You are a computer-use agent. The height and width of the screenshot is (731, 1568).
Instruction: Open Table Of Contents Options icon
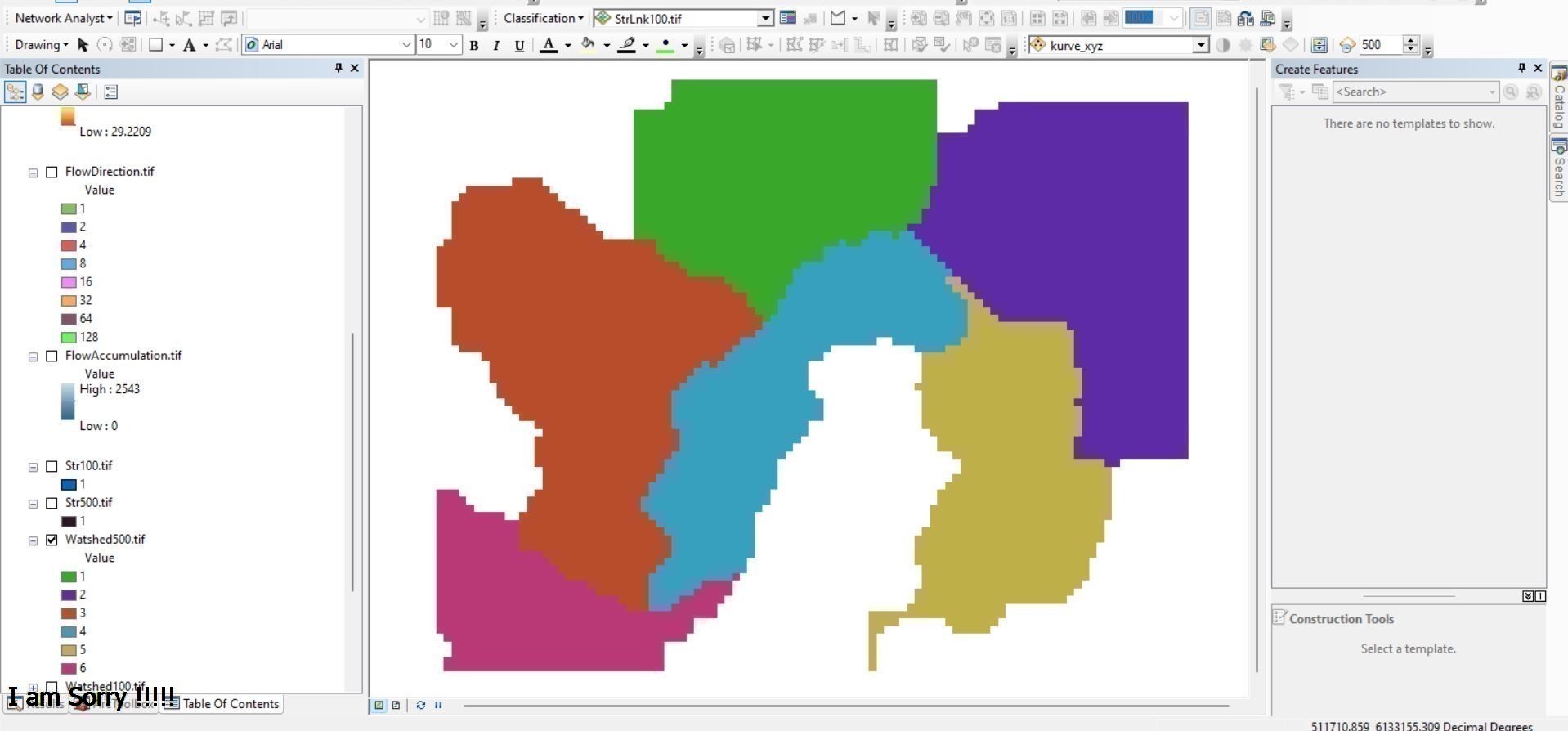pyautogui.click(x=111, y=92)
